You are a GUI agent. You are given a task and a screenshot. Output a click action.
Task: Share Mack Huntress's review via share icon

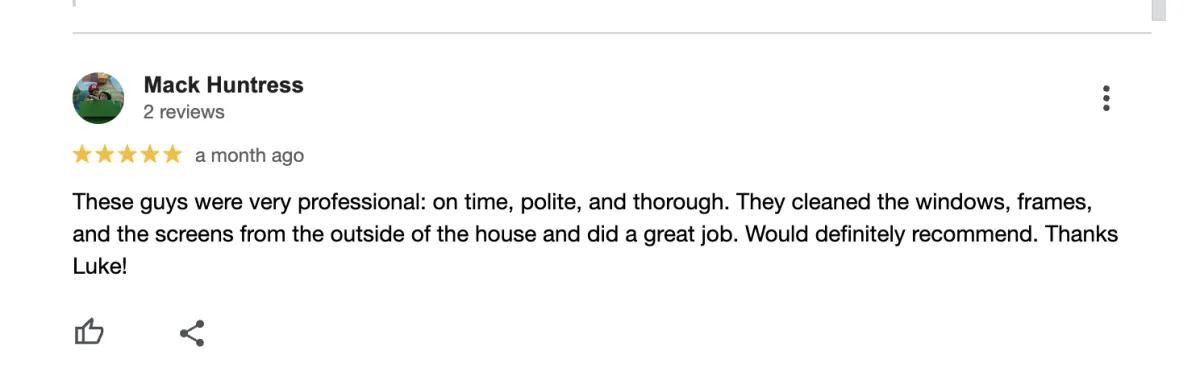[192, 333]
